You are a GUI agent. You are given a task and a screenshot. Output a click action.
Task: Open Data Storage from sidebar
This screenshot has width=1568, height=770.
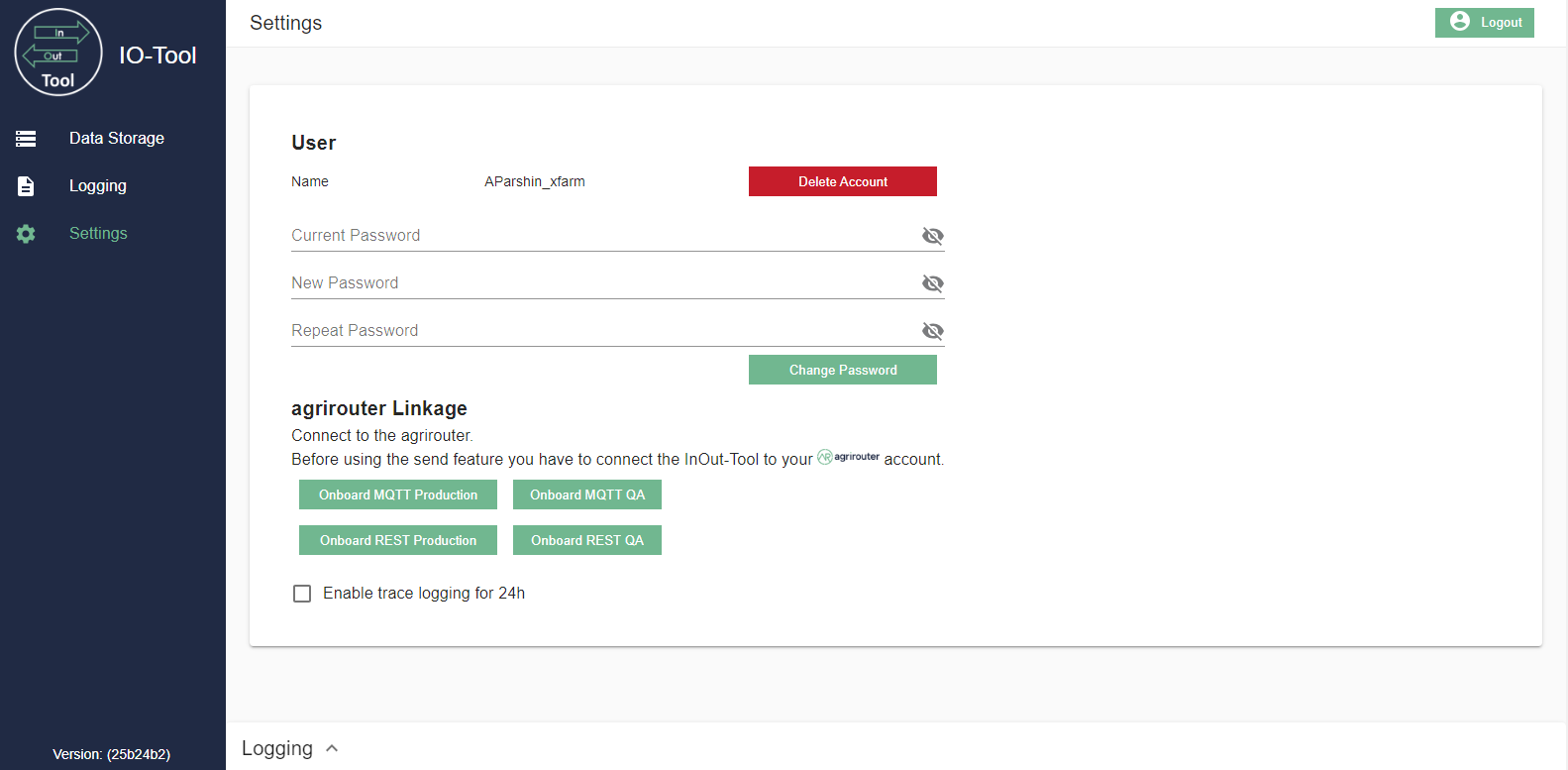113,139
